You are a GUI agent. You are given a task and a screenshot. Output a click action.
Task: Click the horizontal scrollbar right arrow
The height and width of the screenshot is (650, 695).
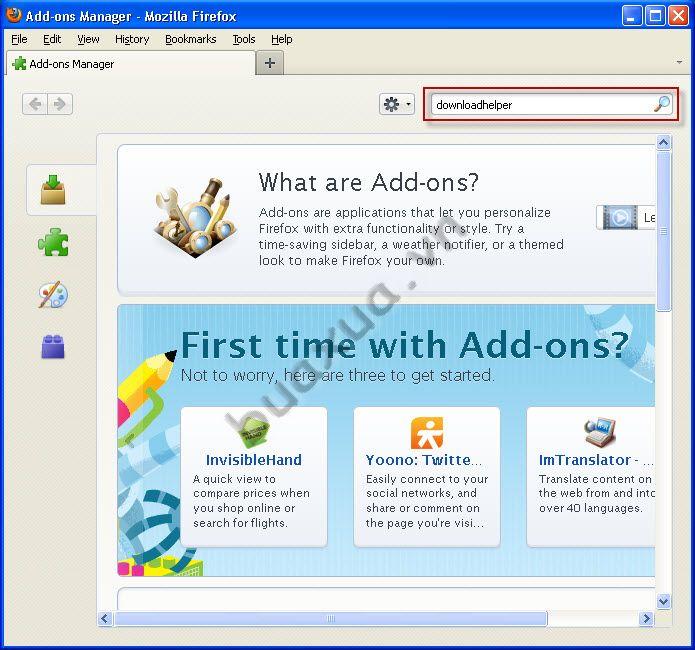point(646,619)
